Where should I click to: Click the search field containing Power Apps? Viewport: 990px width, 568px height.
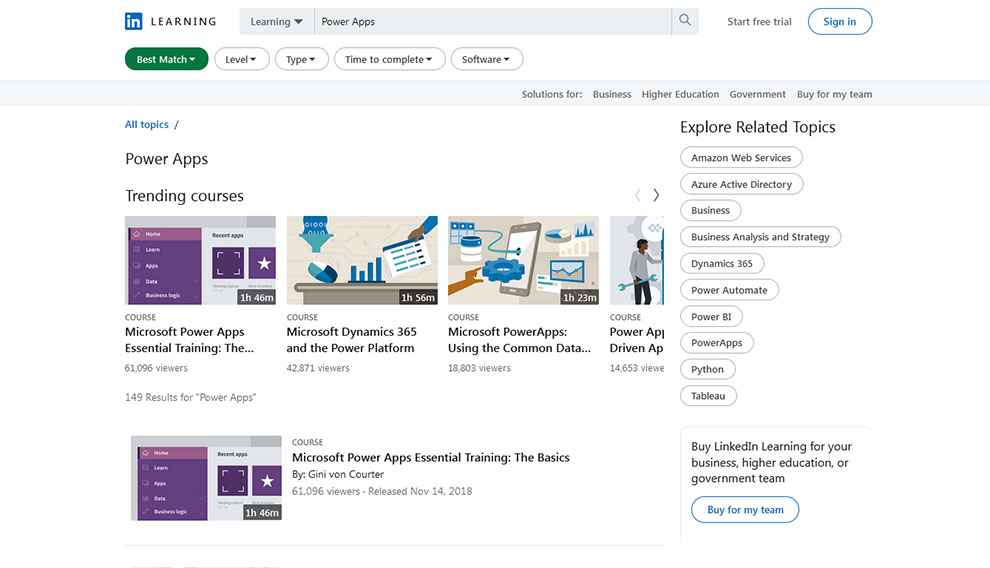492,21
